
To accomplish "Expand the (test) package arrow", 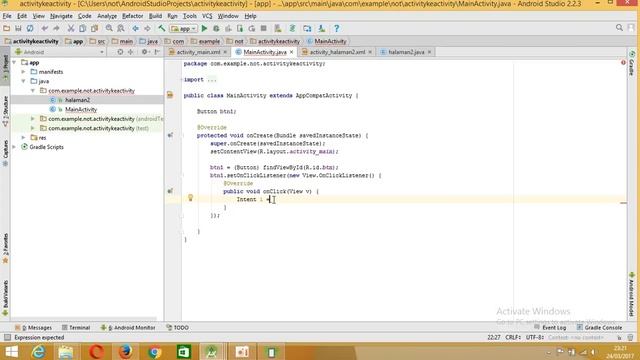I will coord(33,128).
